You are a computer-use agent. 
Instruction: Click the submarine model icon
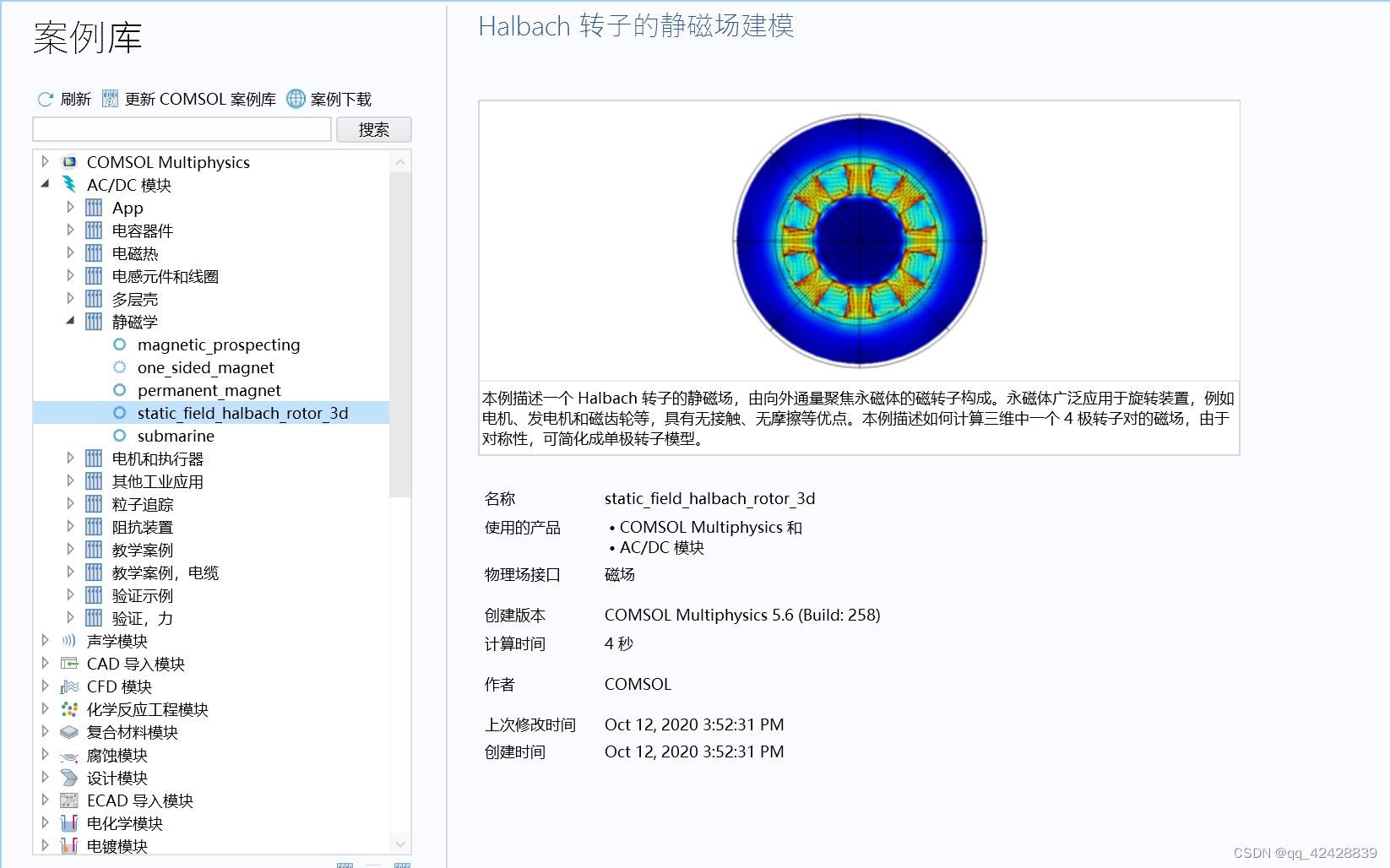[x=120, y=436]
